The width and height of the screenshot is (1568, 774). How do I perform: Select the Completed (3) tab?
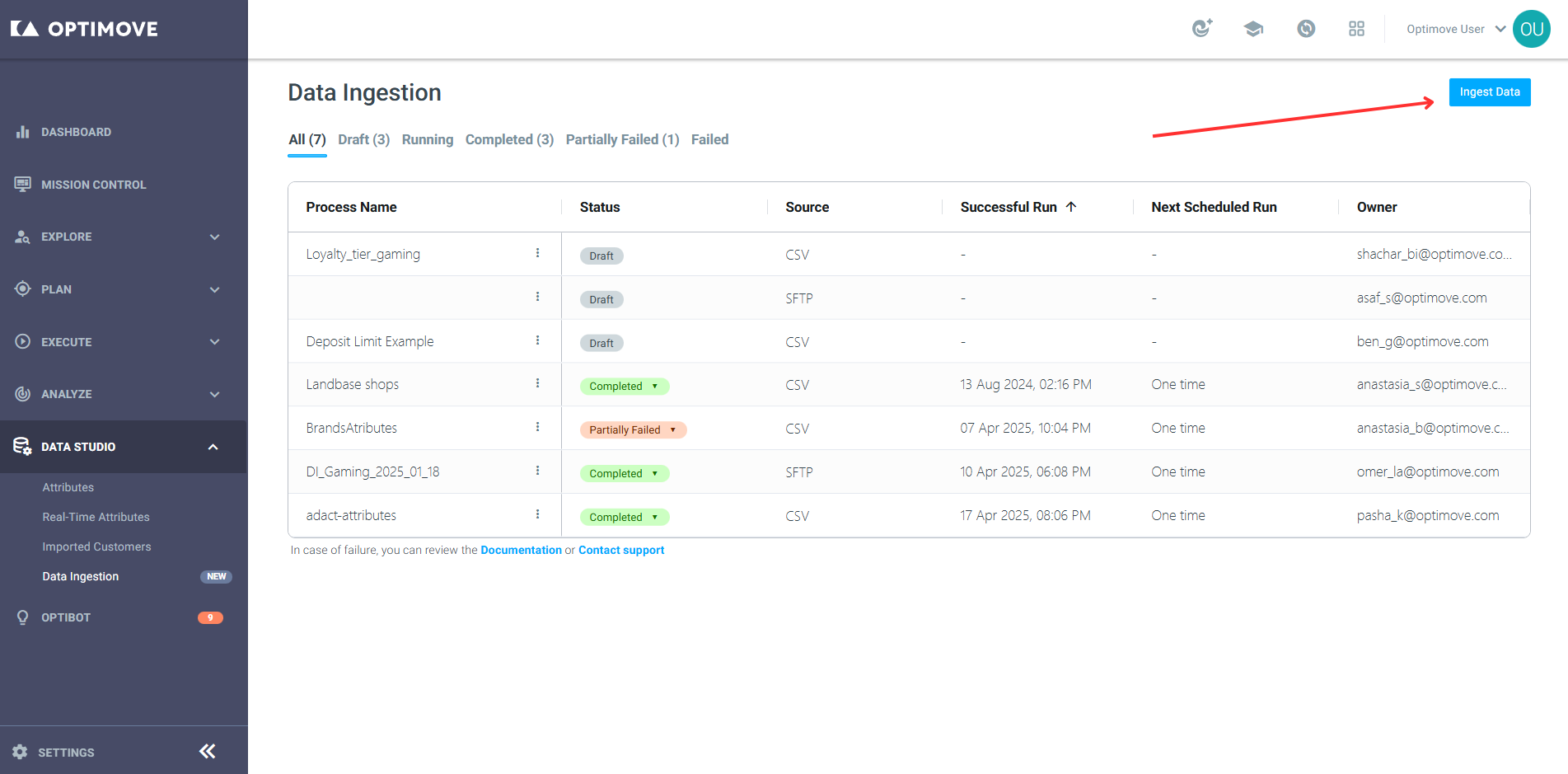pos(509,139)
